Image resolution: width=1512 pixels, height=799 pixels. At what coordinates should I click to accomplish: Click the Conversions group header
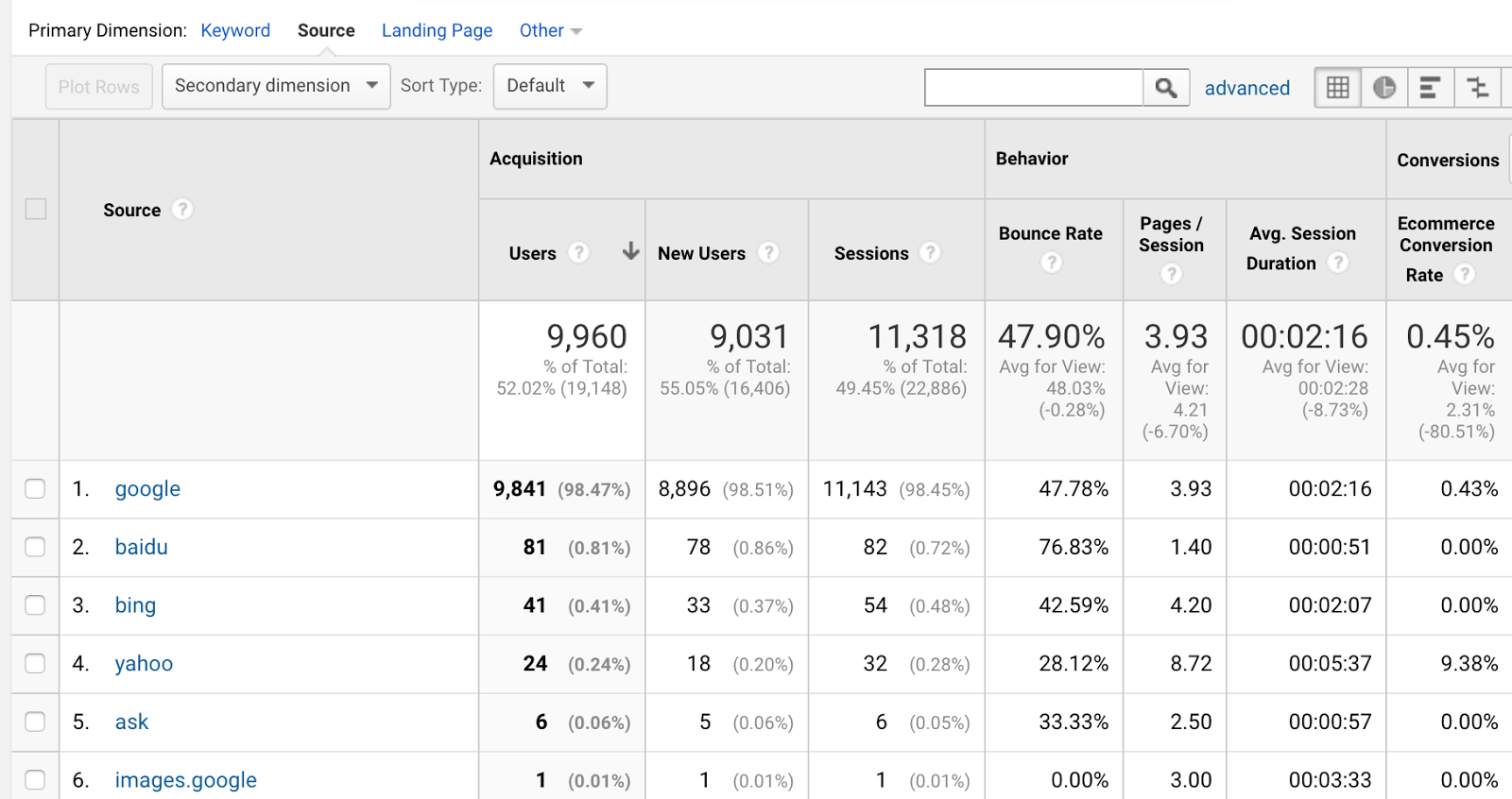click(1448, 160)
